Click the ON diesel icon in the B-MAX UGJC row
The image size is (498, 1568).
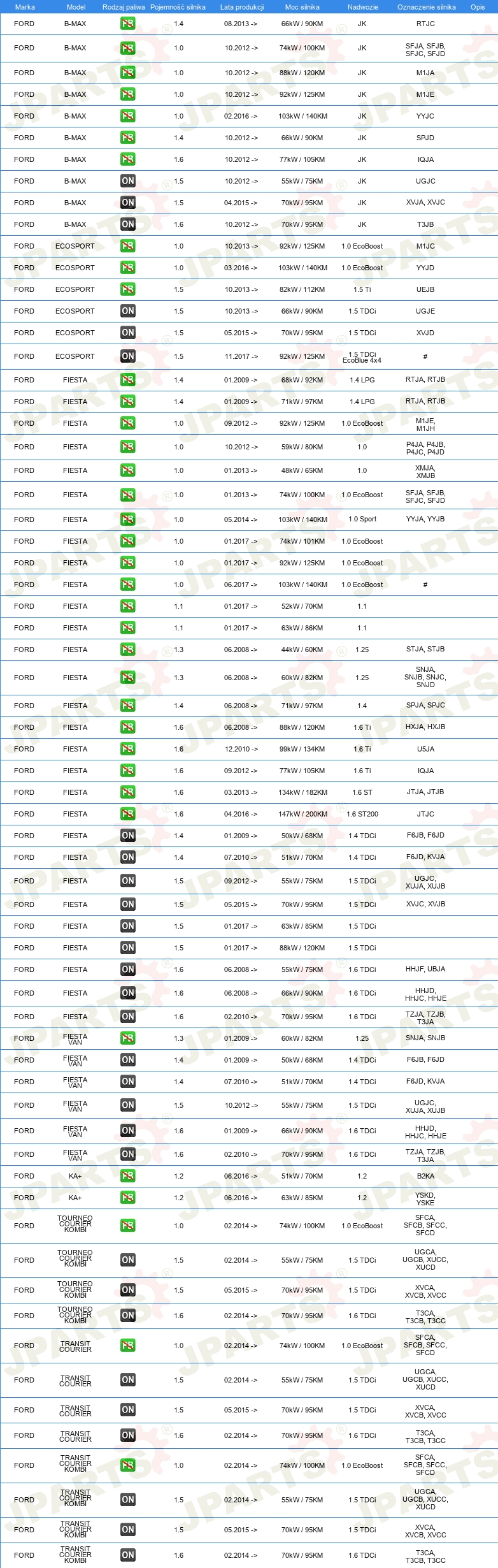click(127, 181)
